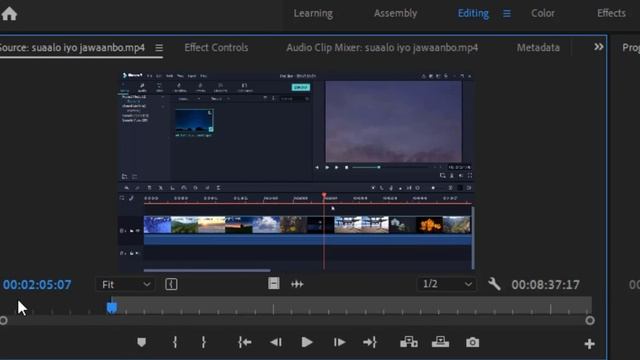Open Source monitor settings wrench
640x360 pixels.
point(494,284)
